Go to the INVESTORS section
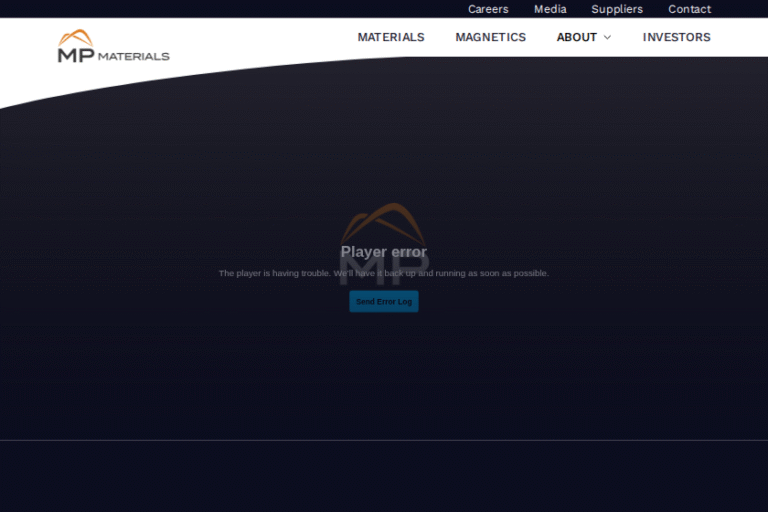Viewport: 768px width, 512px height. tap(676, 37)
